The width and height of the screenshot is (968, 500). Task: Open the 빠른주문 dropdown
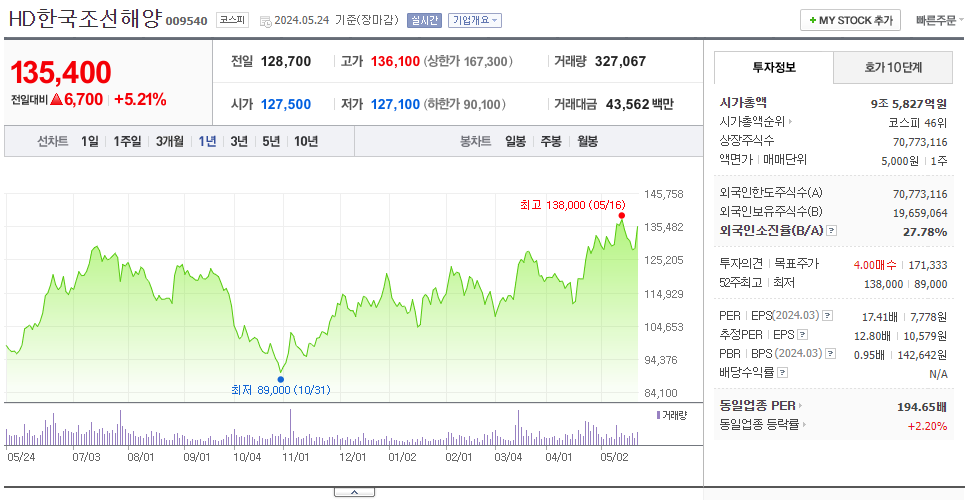940,20
